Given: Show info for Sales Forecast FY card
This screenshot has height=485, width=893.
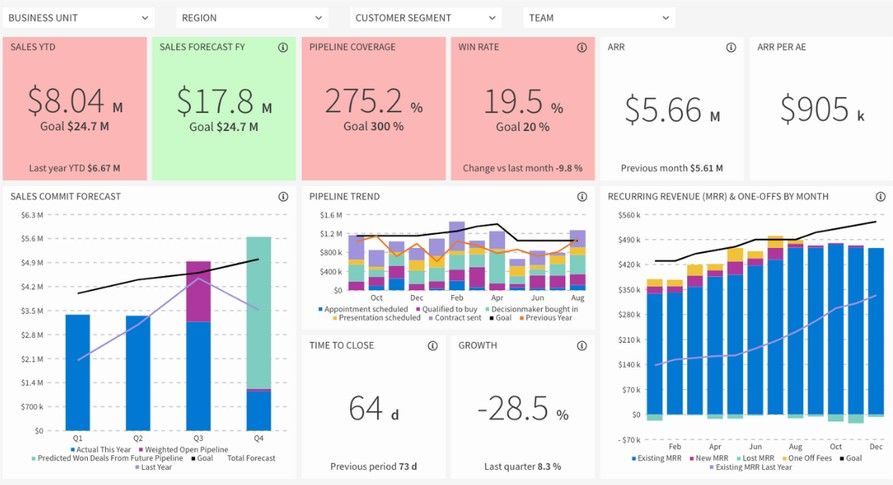Looking at the screenshot, I should tap(283, 47).
